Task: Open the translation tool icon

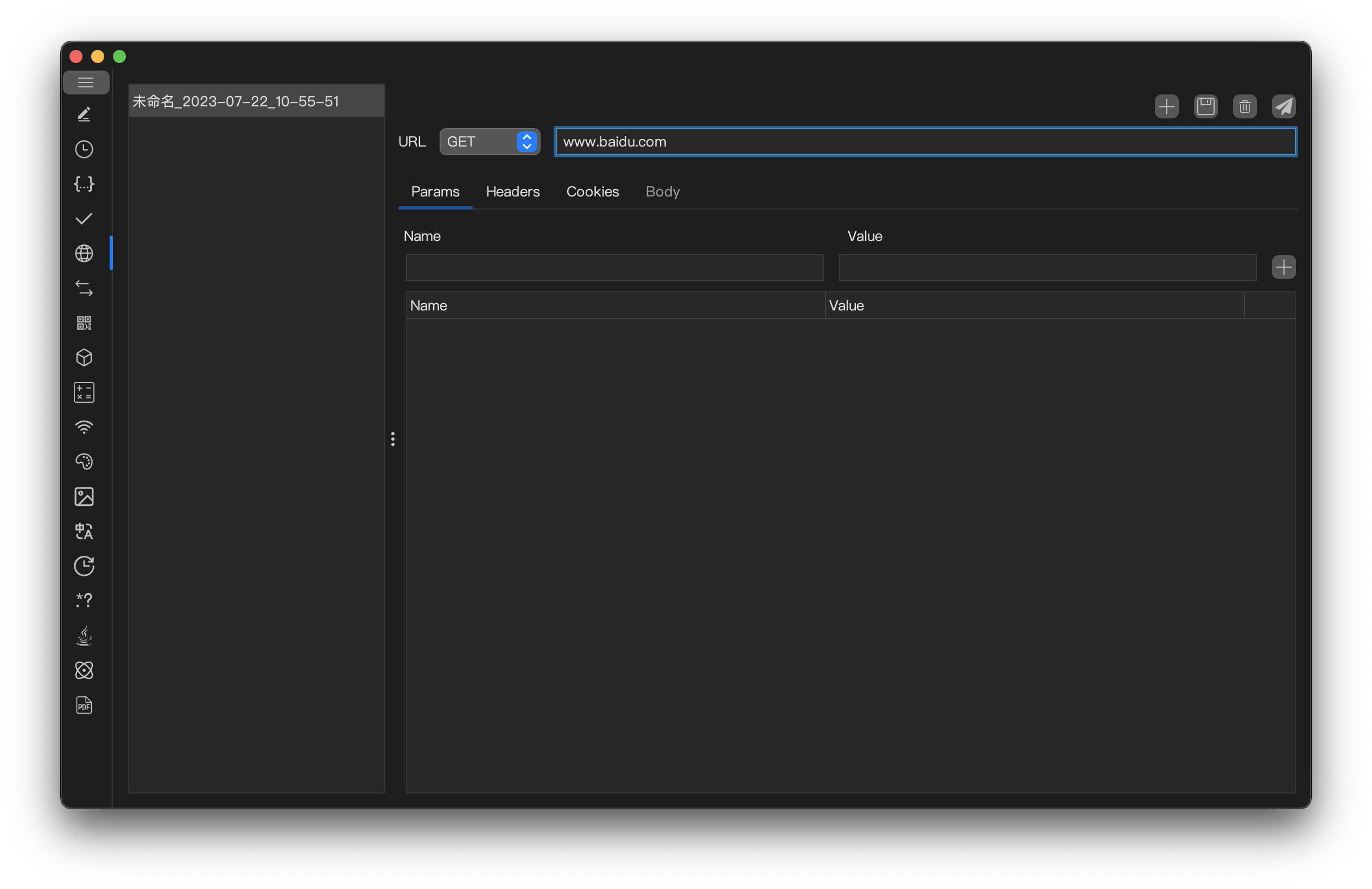Action: [x=84, y=531]
